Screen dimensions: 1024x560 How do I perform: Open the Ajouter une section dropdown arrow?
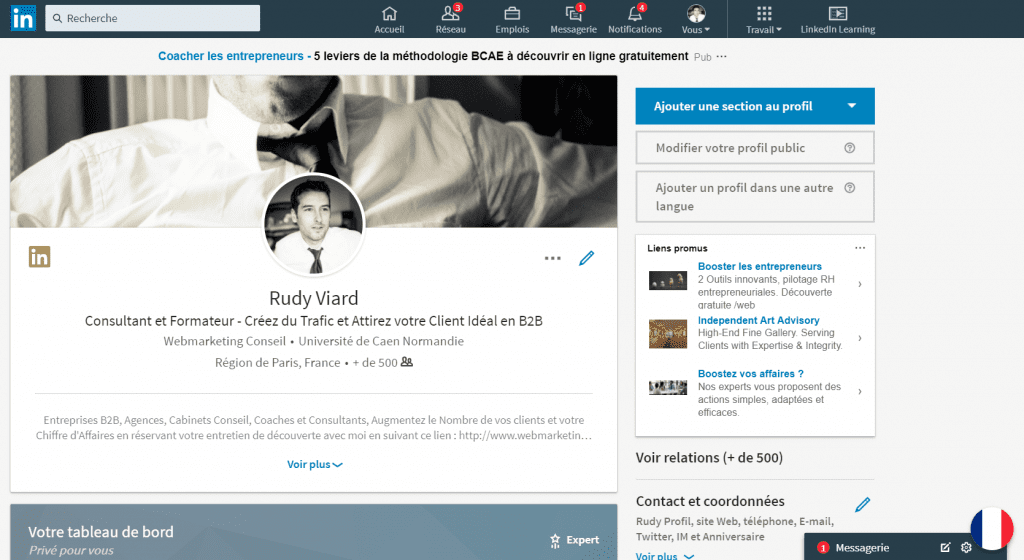pos(852,106)
